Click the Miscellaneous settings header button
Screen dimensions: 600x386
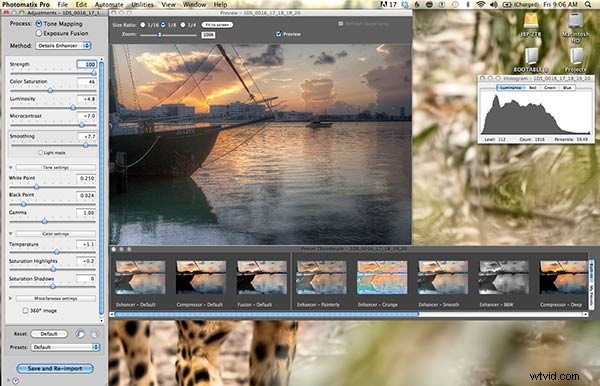56,298
